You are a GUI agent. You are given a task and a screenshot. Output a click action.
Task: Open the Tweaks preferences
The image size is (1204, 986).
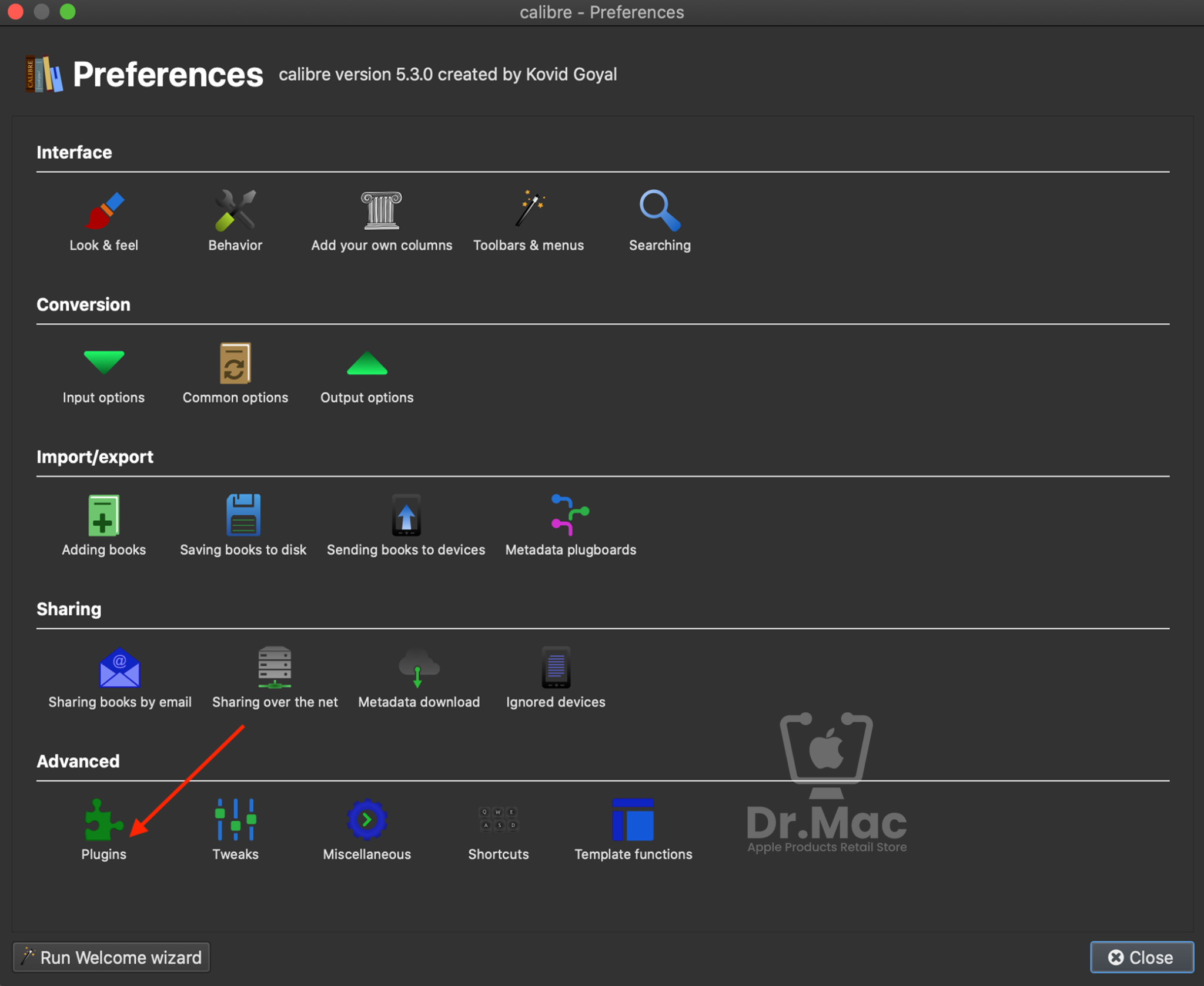(235, 830)
